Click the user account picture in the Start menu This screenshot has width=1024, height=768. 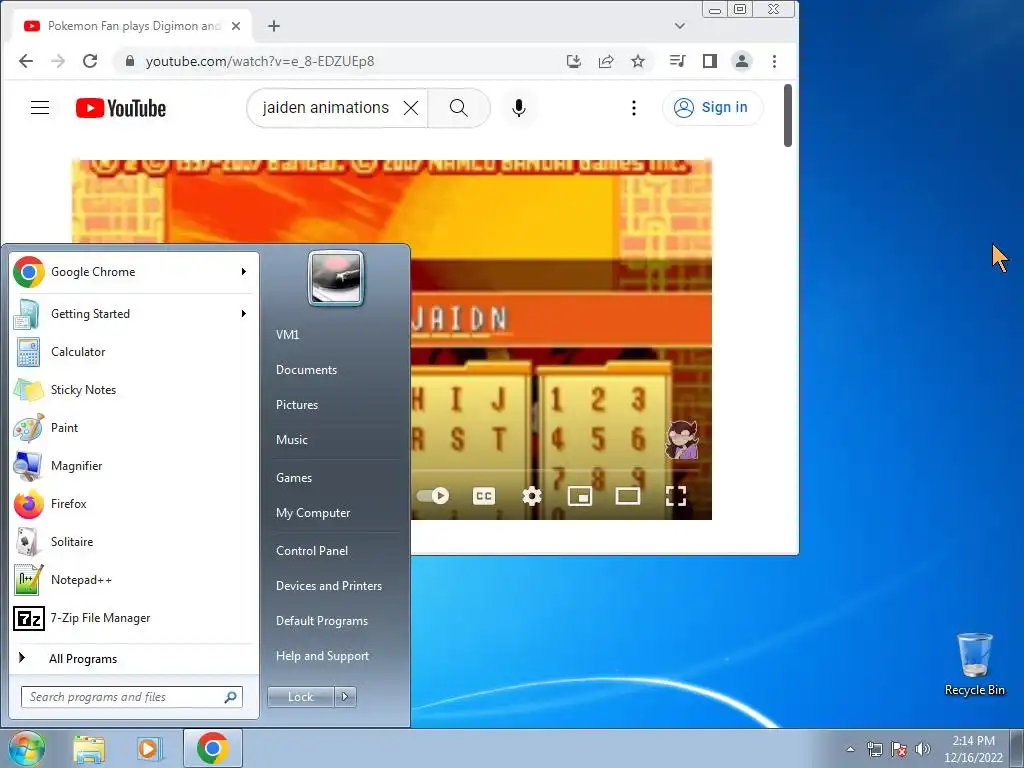point(336,278)
